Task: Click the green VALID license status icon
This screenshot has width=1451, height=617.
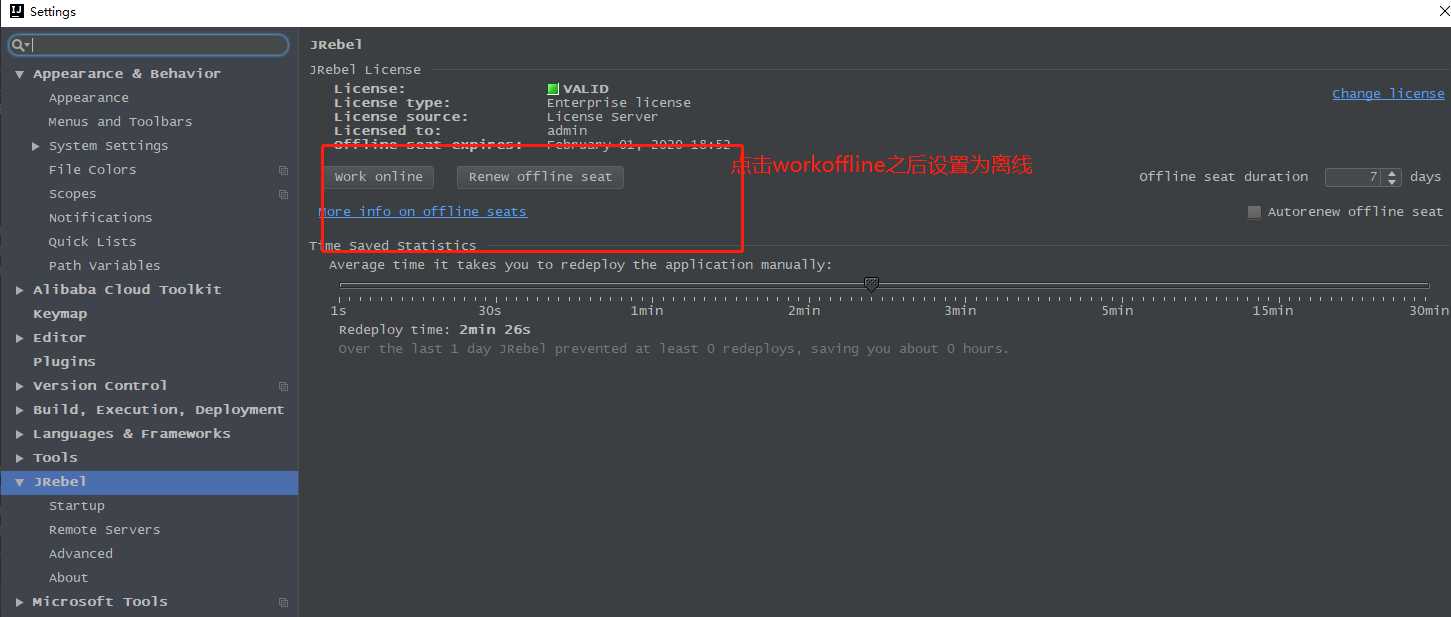Action: (553, 89)
